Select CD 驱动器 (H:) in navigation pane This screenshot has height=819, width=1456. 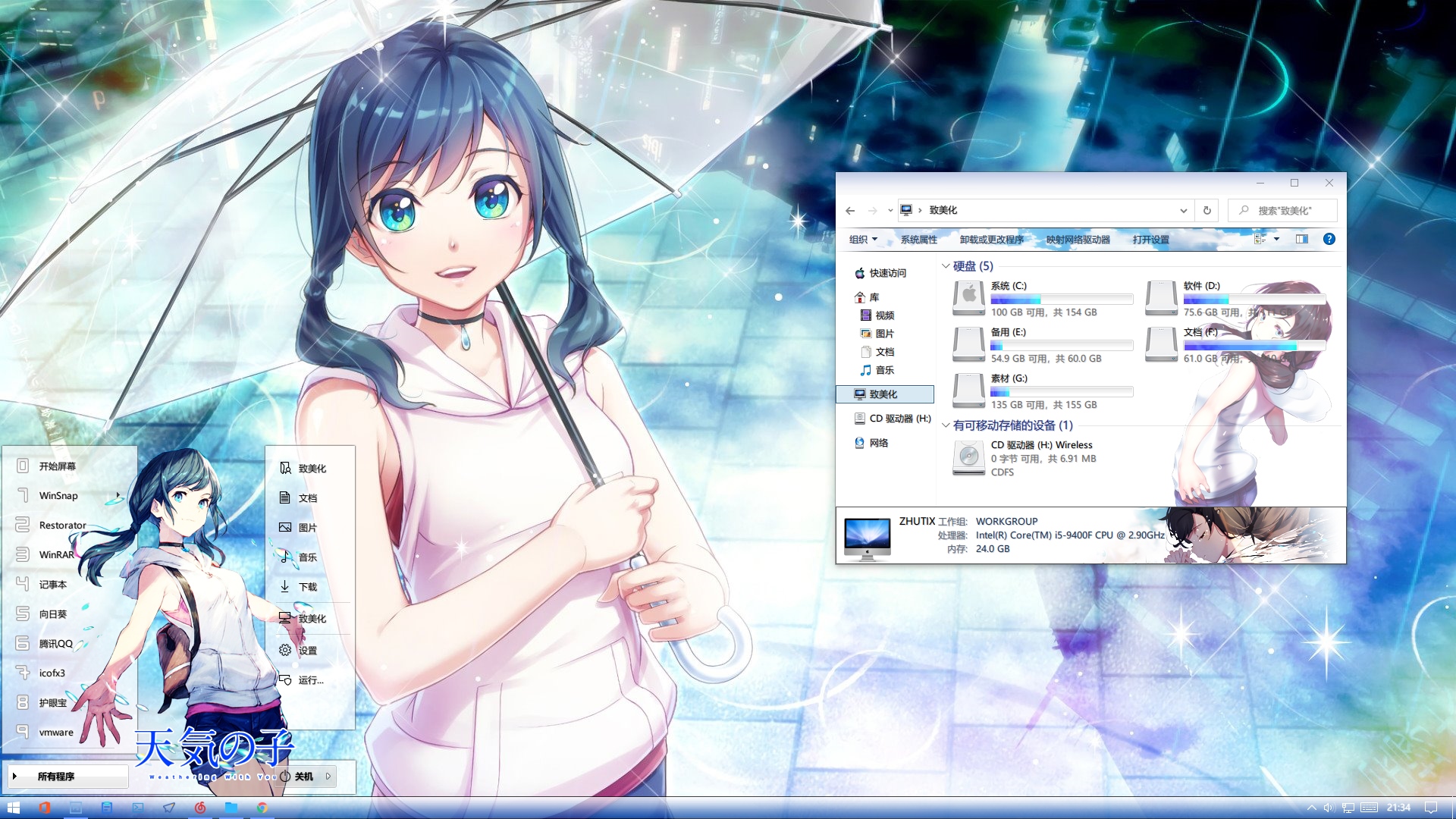pos(892,418)
